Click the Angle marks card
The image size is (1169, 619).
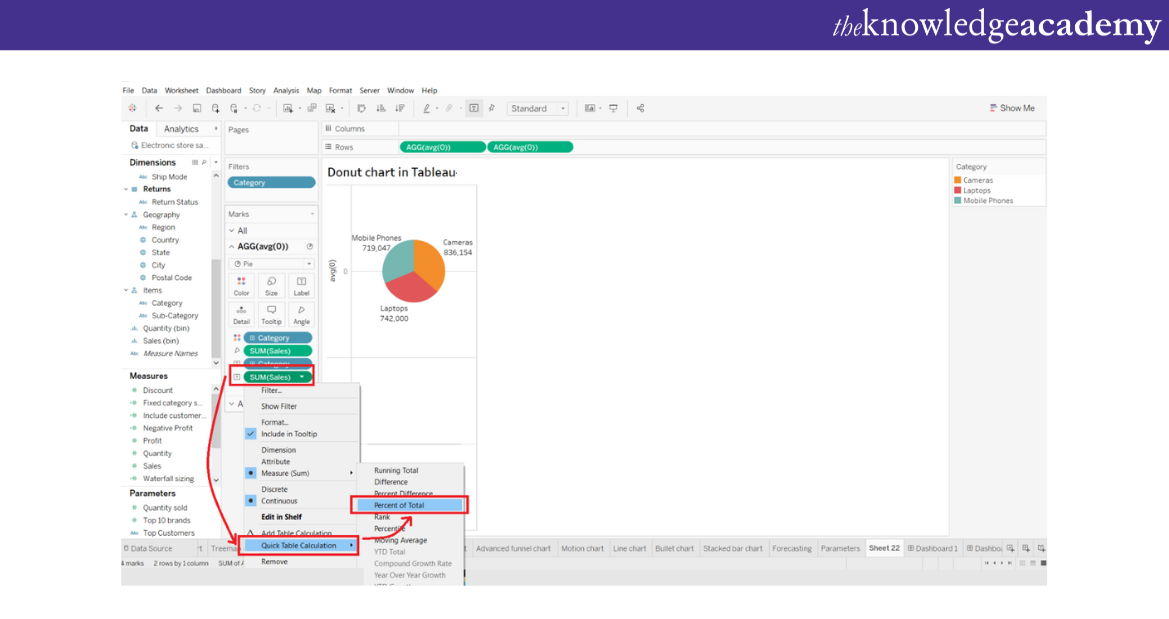[x=301, y=315]
